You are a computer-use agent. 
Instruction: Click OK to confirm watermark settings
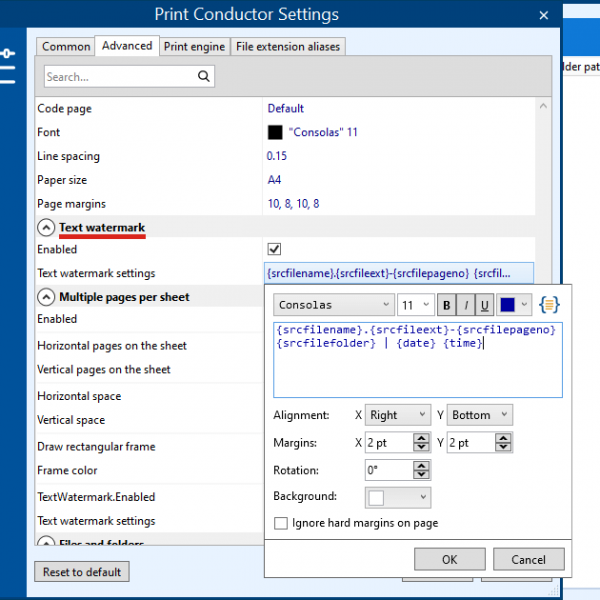449,559
